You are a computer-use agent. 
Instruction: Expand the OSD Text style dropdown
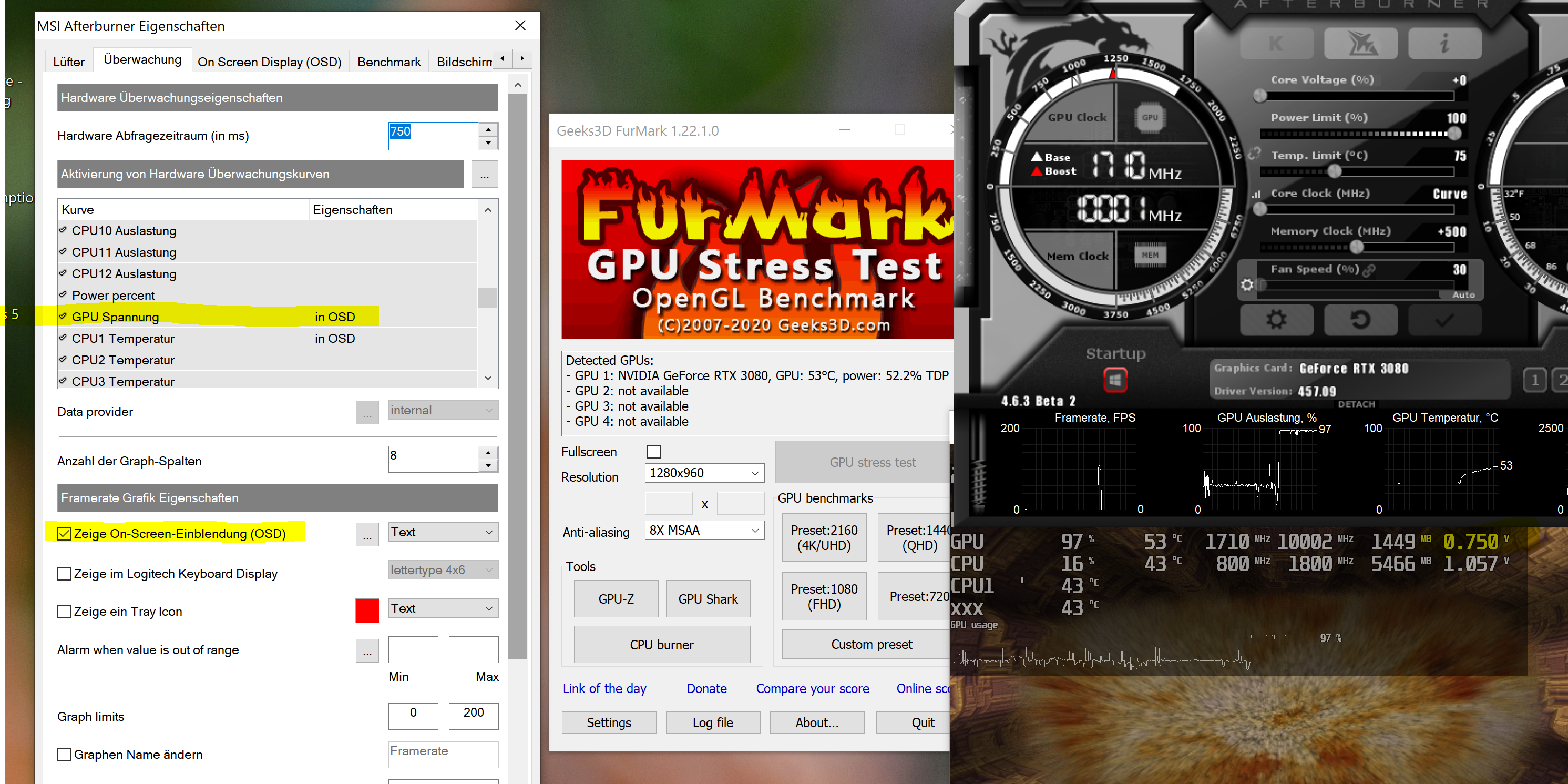[443, 532]
